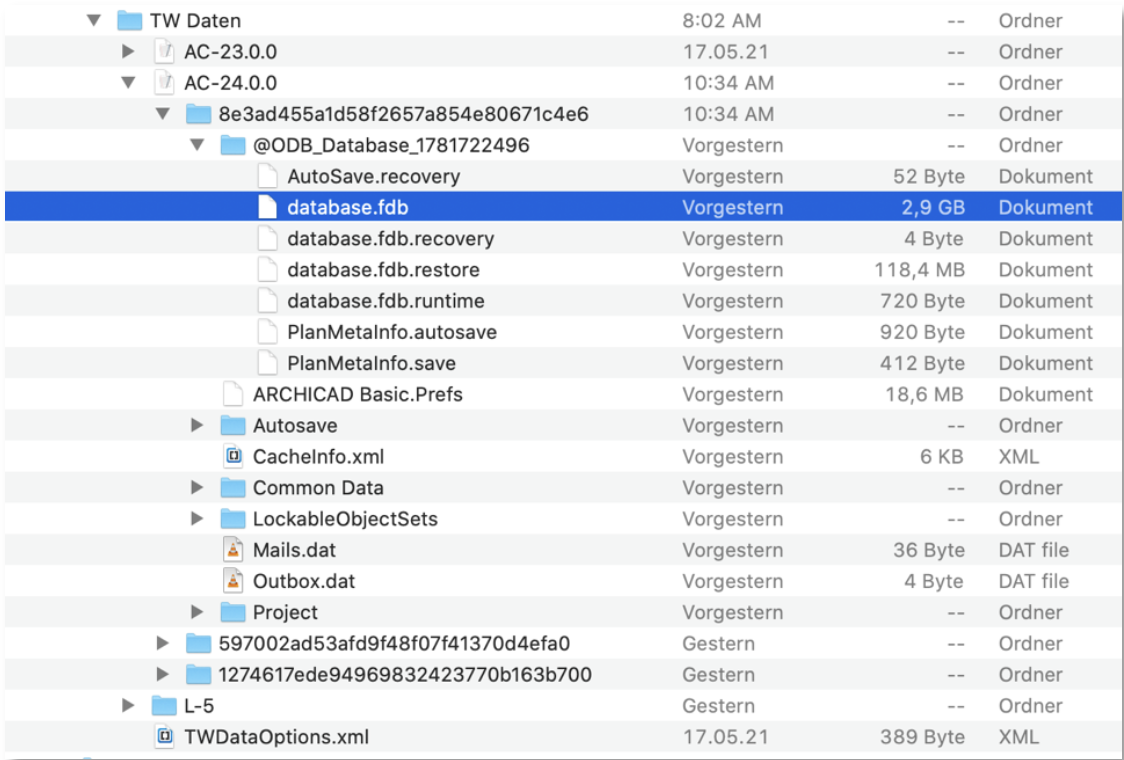Select the file name AutoSave.recovery

click(x=373, y=176)
